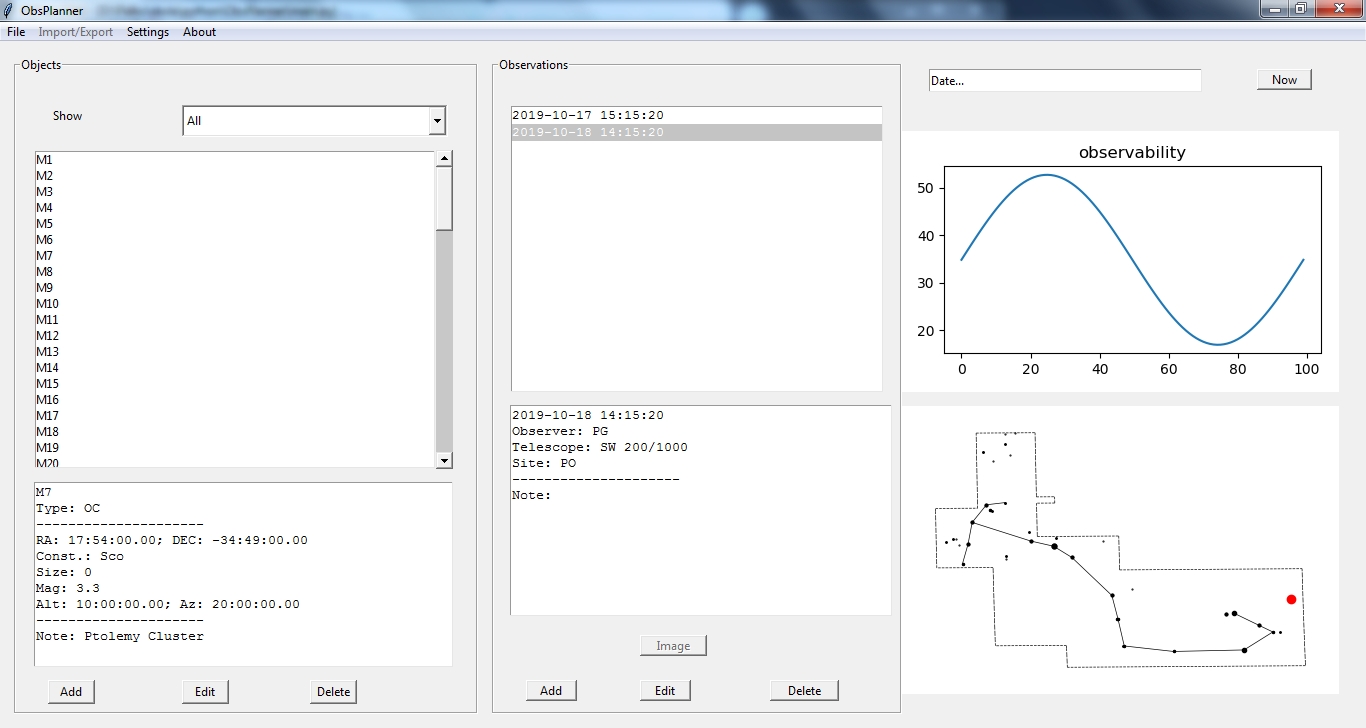
Task: Select M13 in the objects list
Action: pyautogui.click(x=48, y=352)
